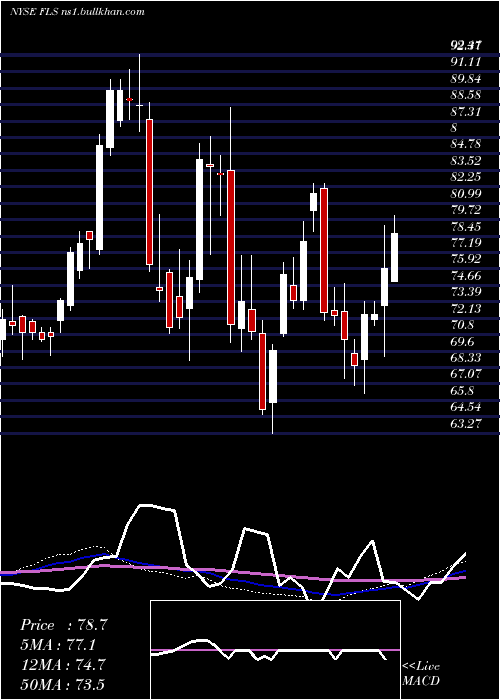Image resolution: width=500 pixels, height=700 pixels.
Task: Click the 79.72 price axis label
Action: (x=465, y=210)
